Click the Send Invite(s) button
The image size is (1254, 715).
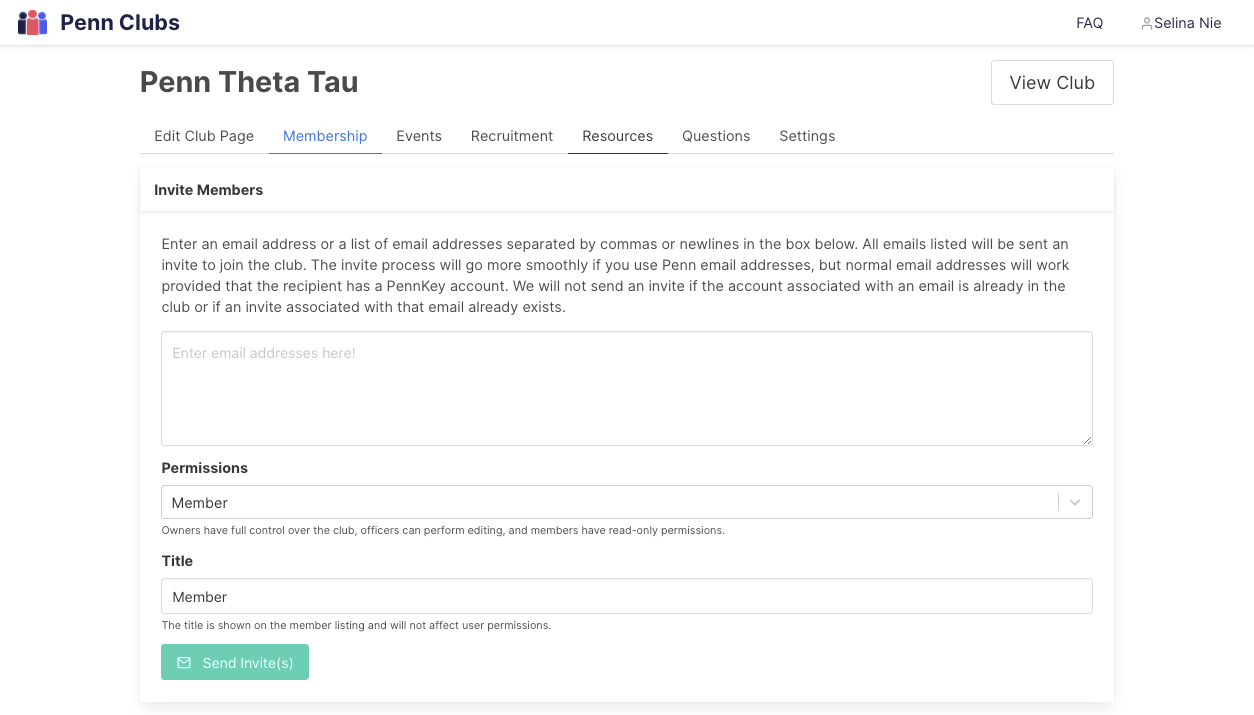[235, 662]
